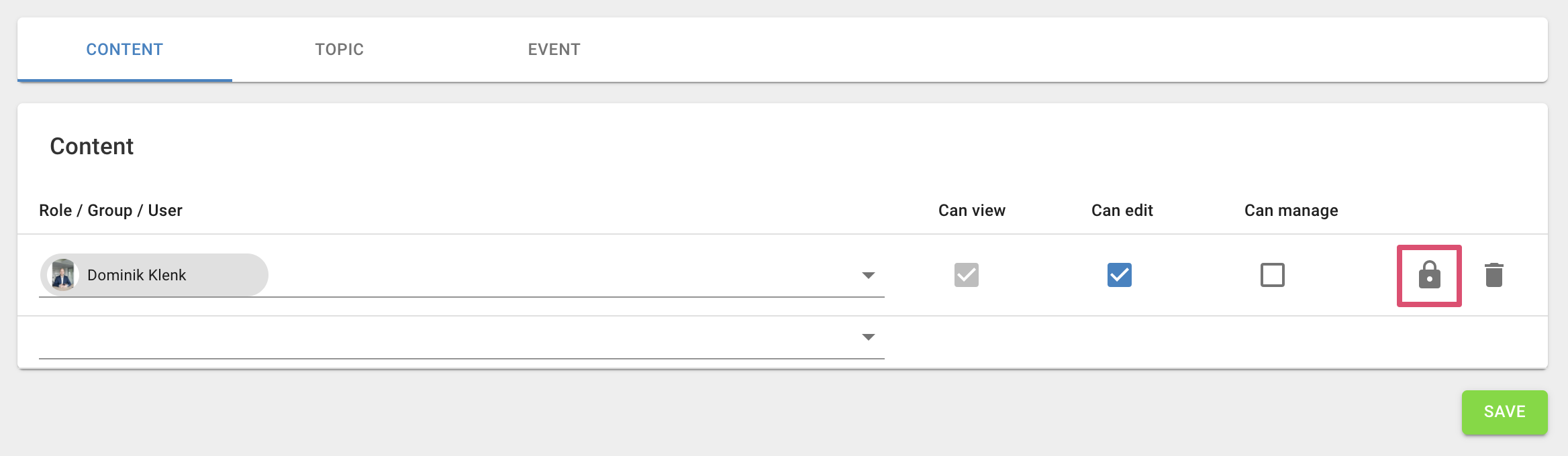The height and width of the screenshot is (456, 1568).
Task: Open the EVENT tab
Action: [x=554, y=50]
